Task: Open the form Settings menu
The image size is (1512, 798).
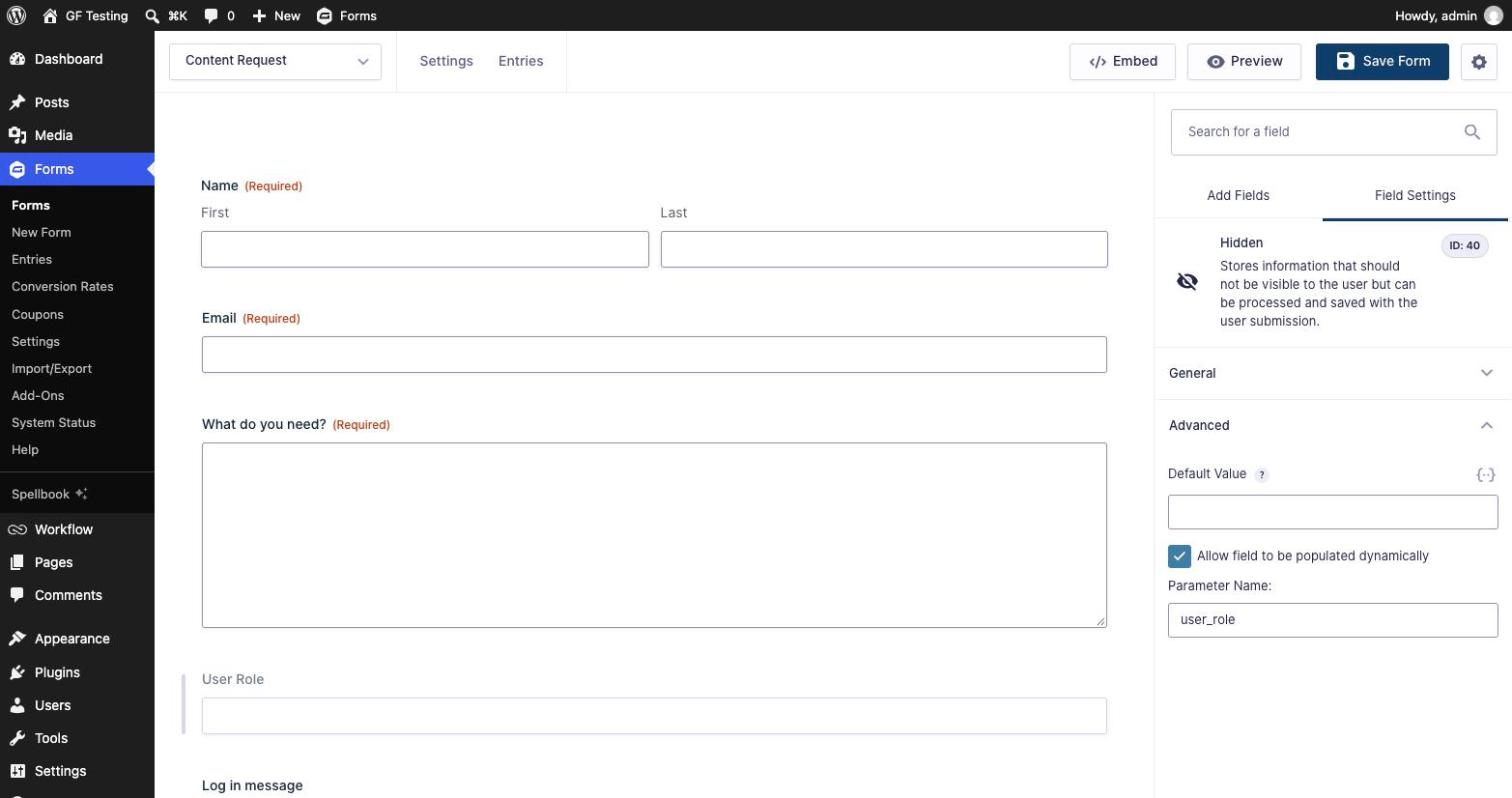Action: point(446,61)
